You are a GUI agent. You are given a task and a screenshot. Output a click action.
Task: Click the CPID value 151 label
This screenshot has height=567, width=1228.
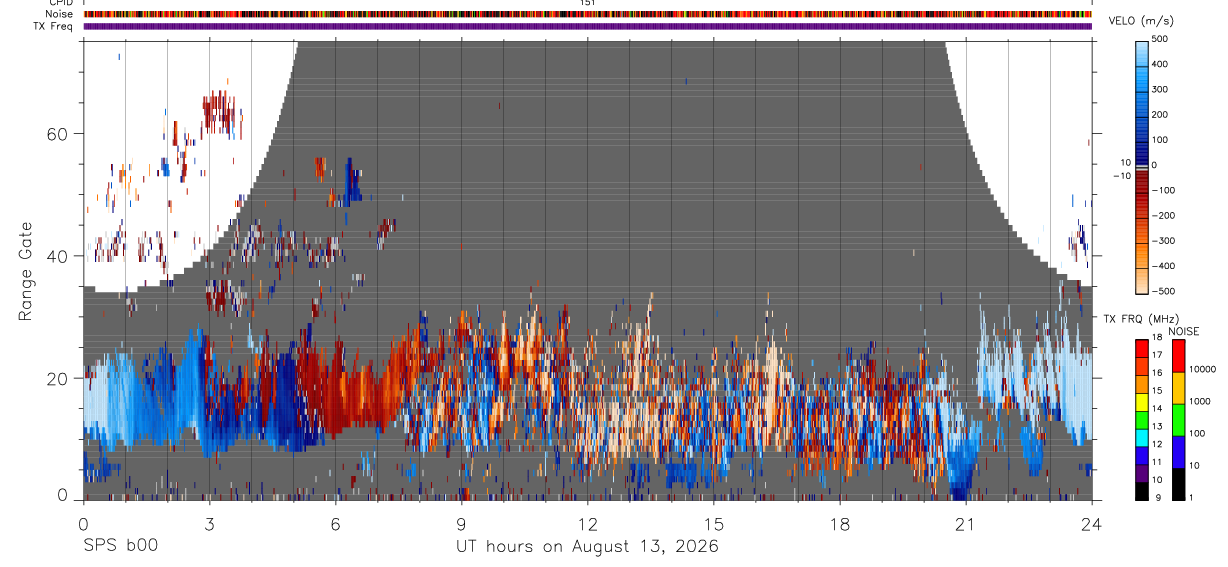tap(588, 3)
